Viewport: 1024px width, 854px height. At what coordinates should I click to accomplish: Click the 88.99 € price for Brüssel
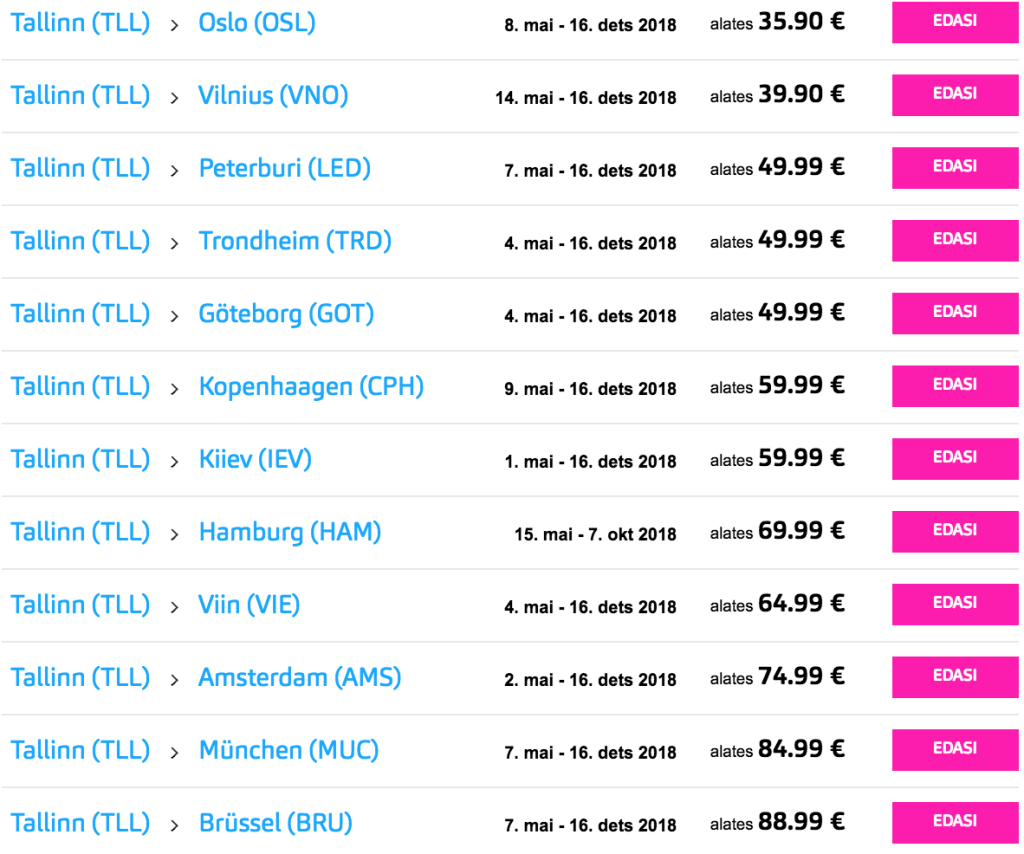(x=801, y=822)
